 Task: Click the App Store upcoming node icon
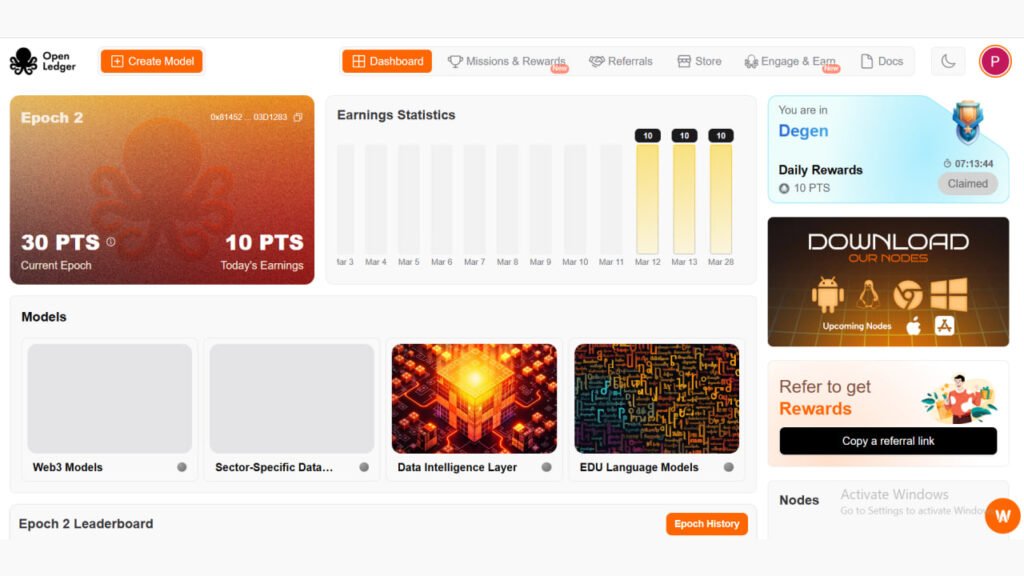(x=944, y=325)
